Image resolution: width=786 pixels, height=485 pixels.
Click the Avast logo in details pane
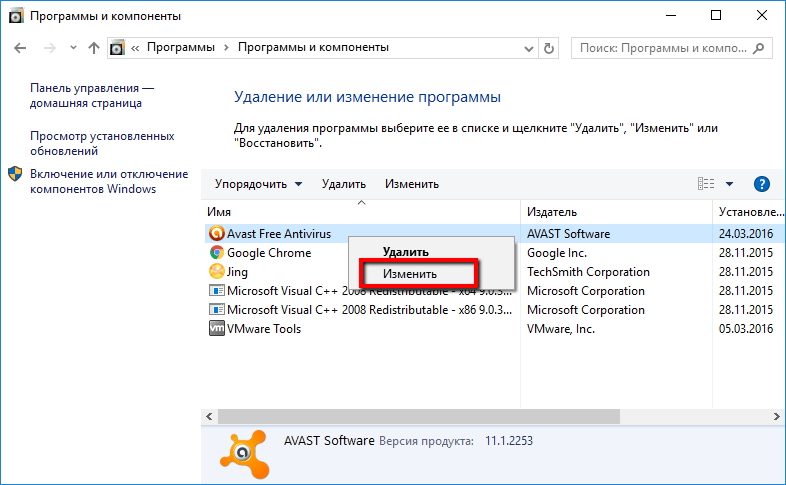pyautogui.click(x=244, y=454)
